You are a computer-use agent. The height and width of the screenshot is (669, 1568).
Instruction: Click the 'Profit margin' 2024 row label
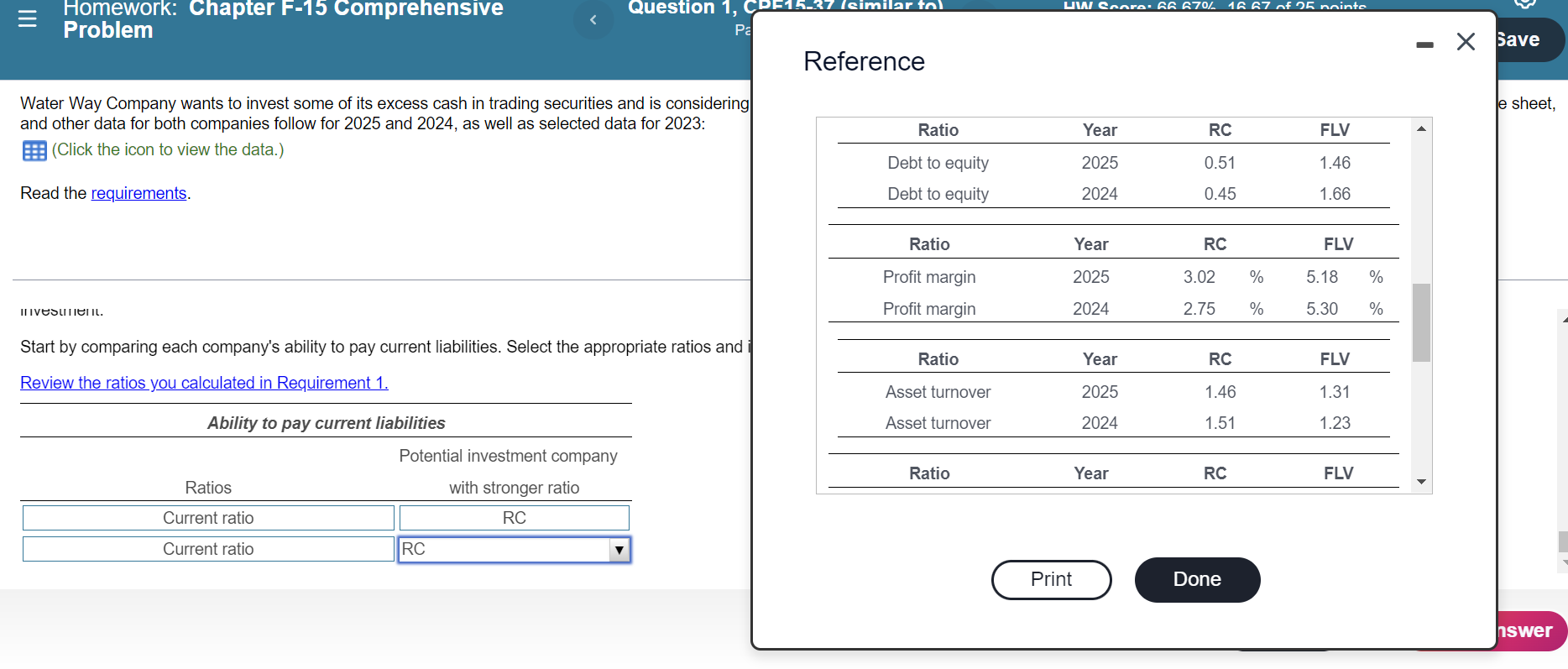(929, 309)
